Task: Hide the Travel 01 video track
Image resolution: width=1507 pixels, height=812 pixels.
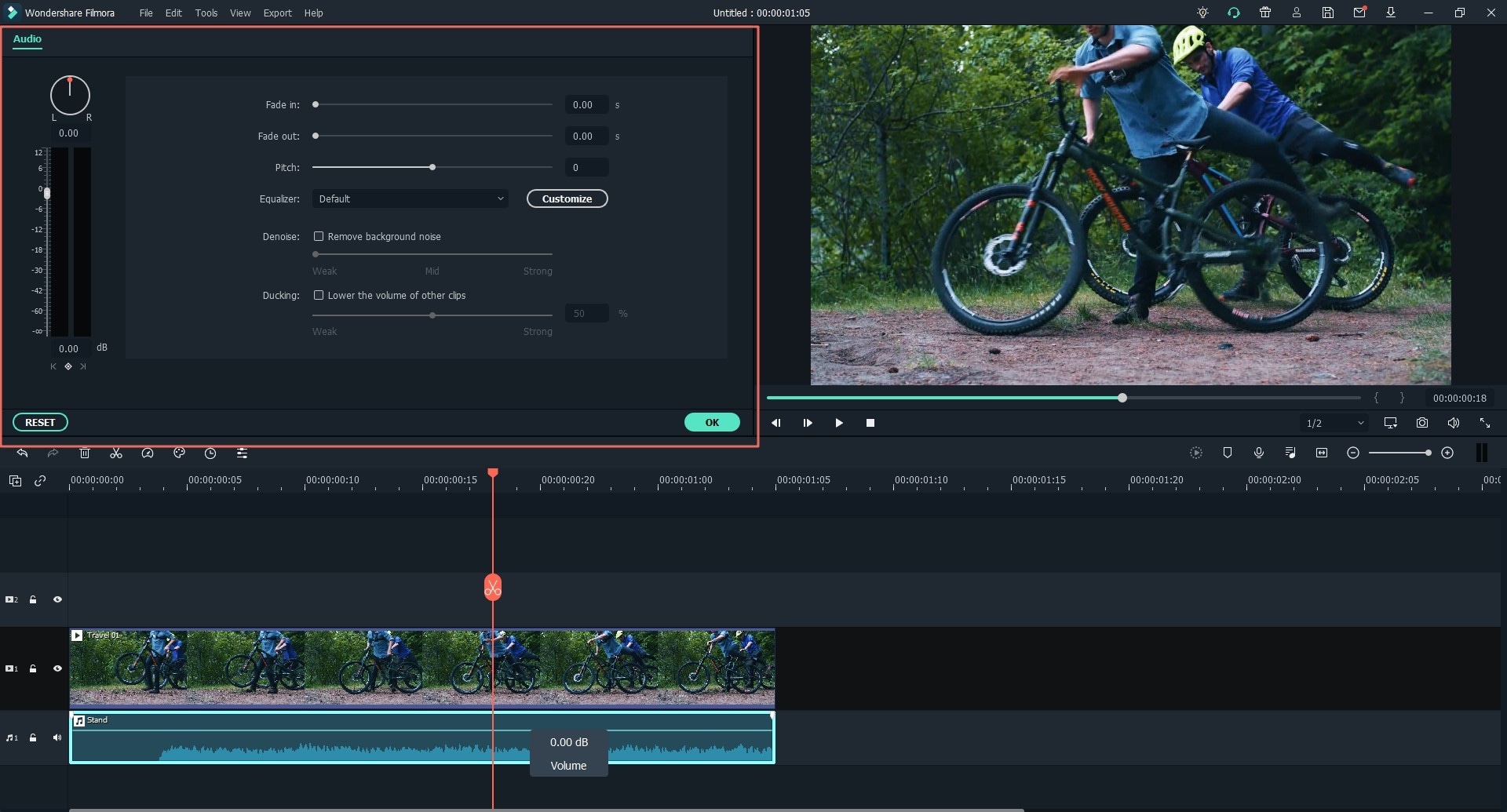Action: 57,668
